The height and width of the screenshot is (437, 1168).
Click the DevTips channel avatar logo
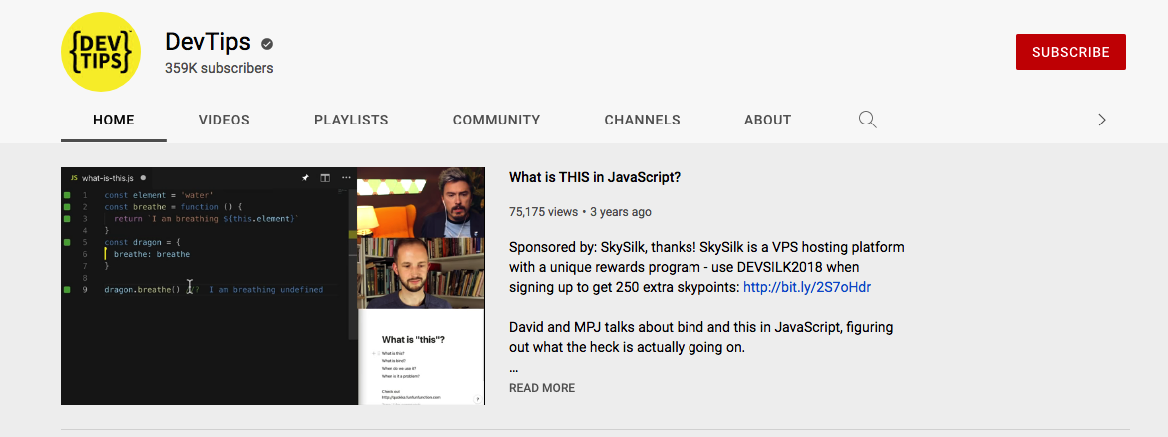coord(101,52)
